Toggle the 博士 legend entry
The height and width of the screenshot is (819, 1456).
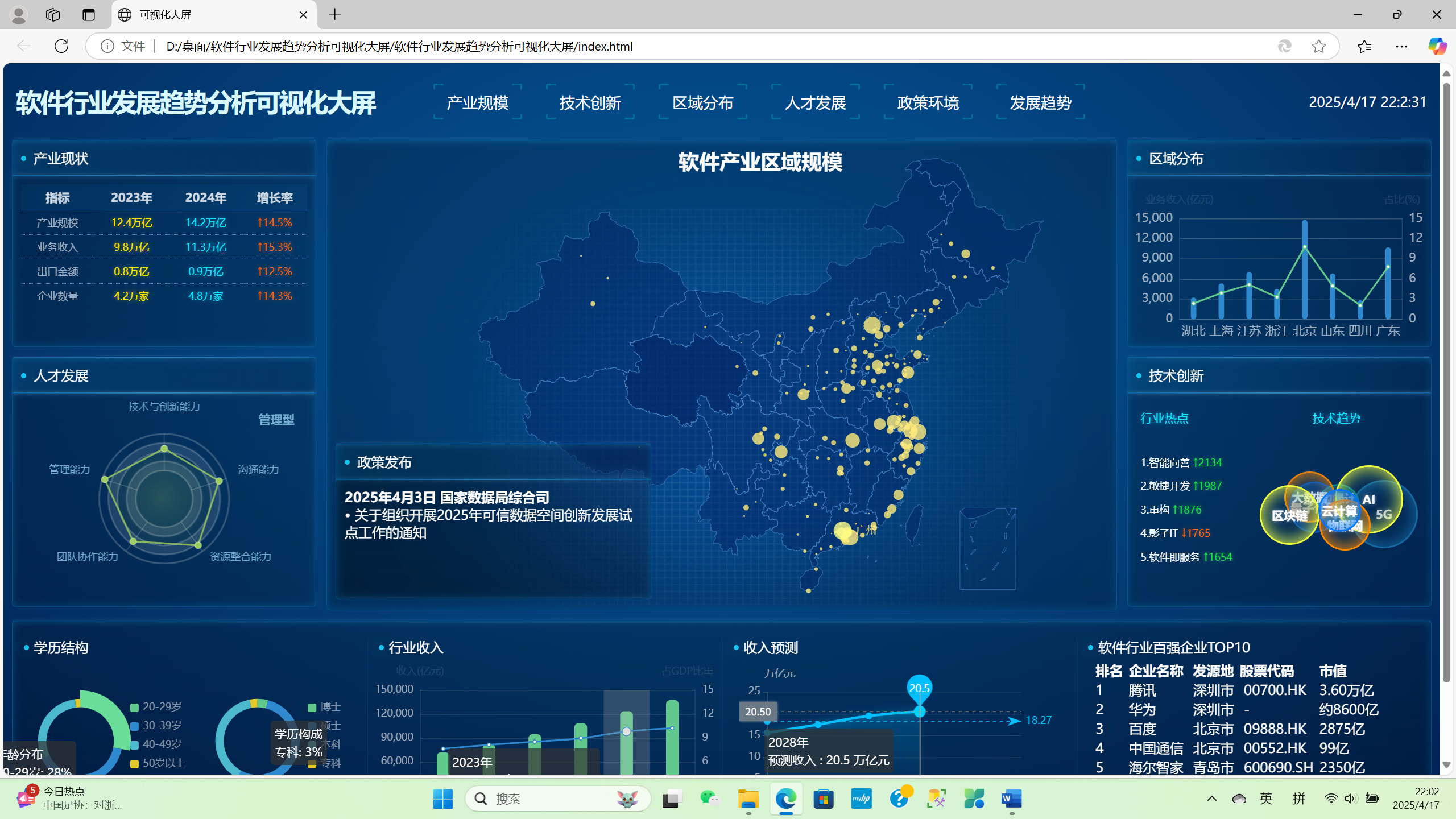tap(325, 707)
